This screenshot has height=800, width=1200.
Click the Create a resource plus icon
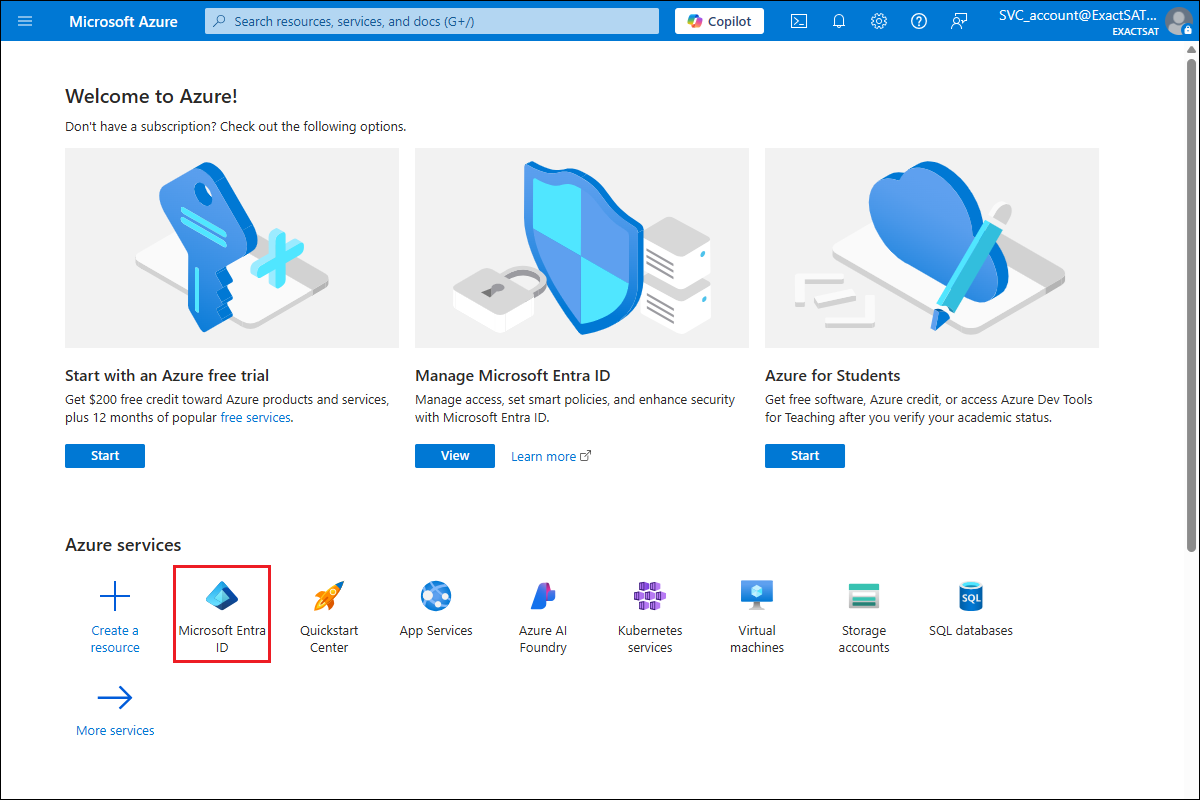(x=115, y=597)
